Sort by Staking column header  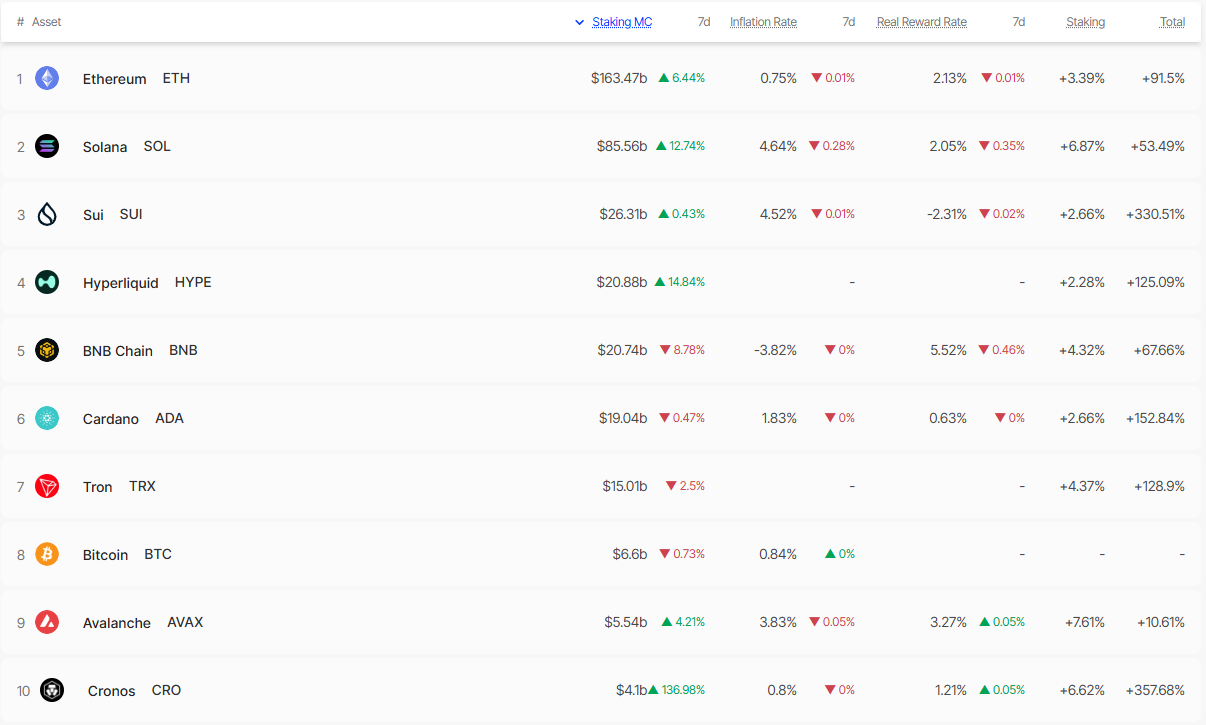[x=1085, y=22]
